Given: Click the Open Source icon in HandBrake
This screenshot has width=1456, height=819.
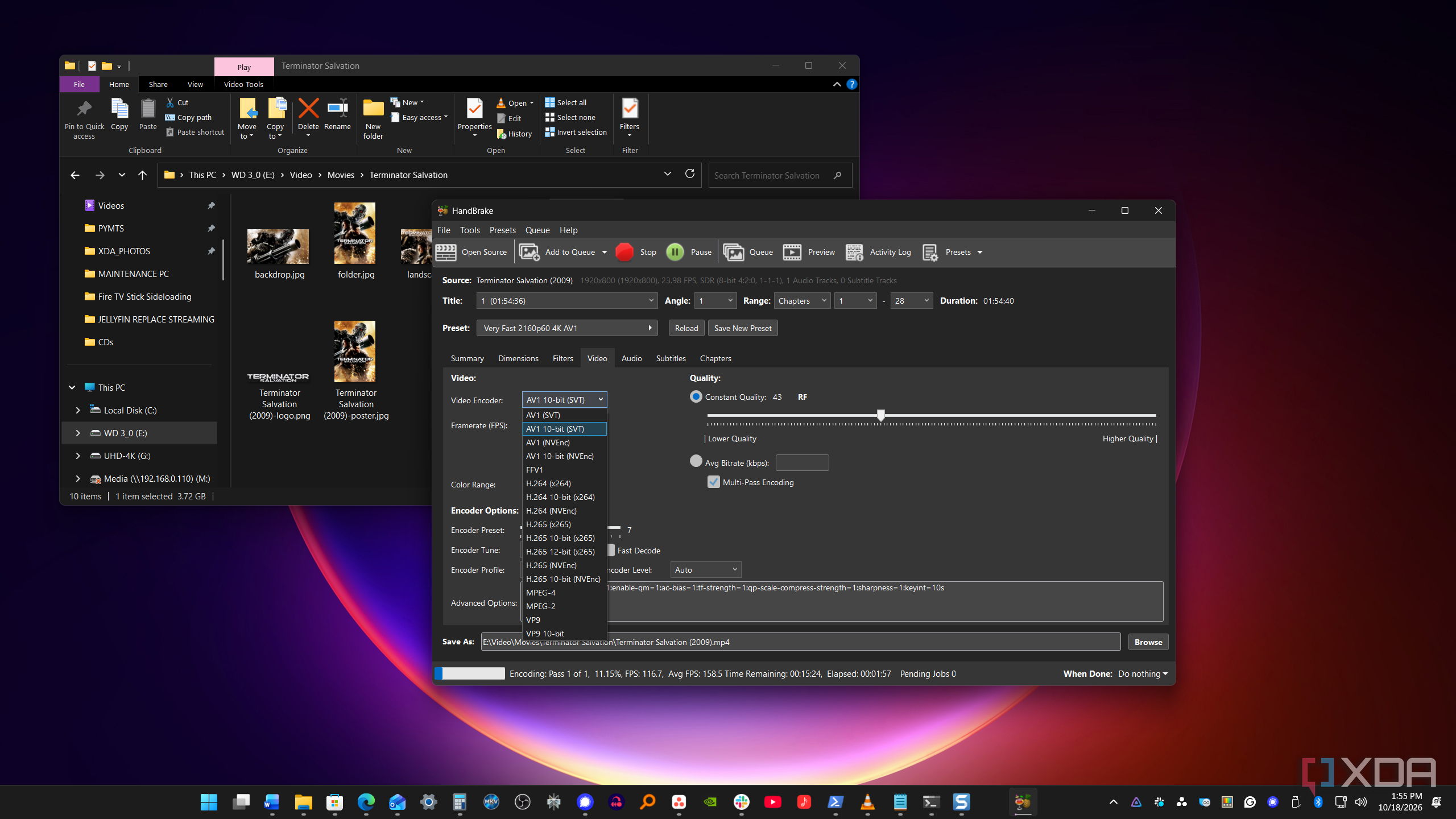Looking at the screenshot, I should pos(446,252).
